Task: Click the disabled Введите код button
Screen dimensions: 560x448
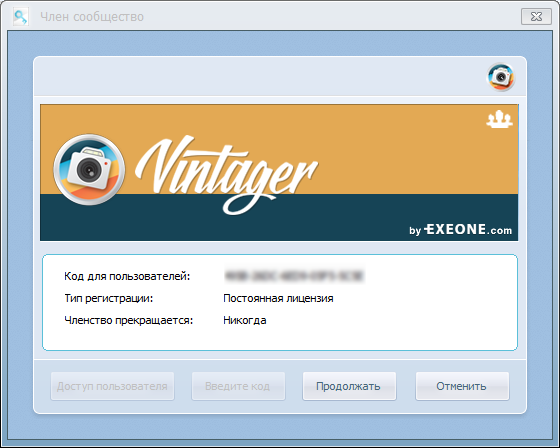Action: click(x=238, y=386)
